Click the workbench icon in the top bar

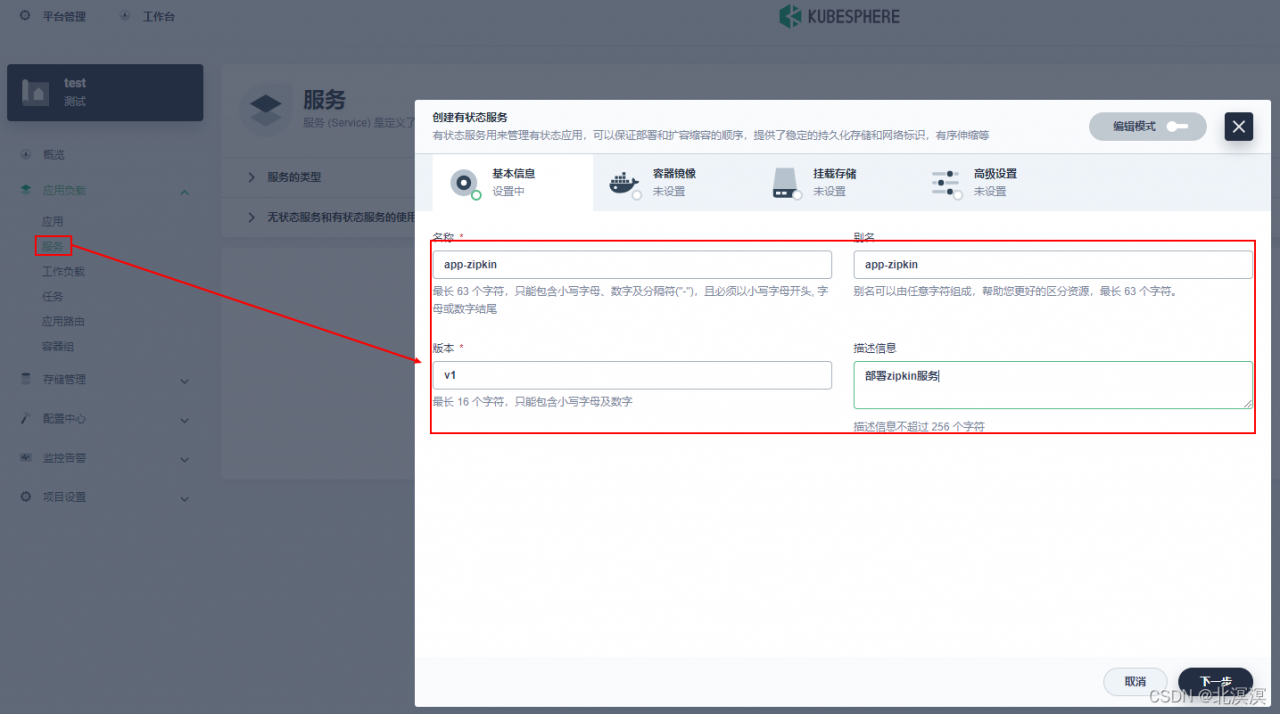(125, 16)
